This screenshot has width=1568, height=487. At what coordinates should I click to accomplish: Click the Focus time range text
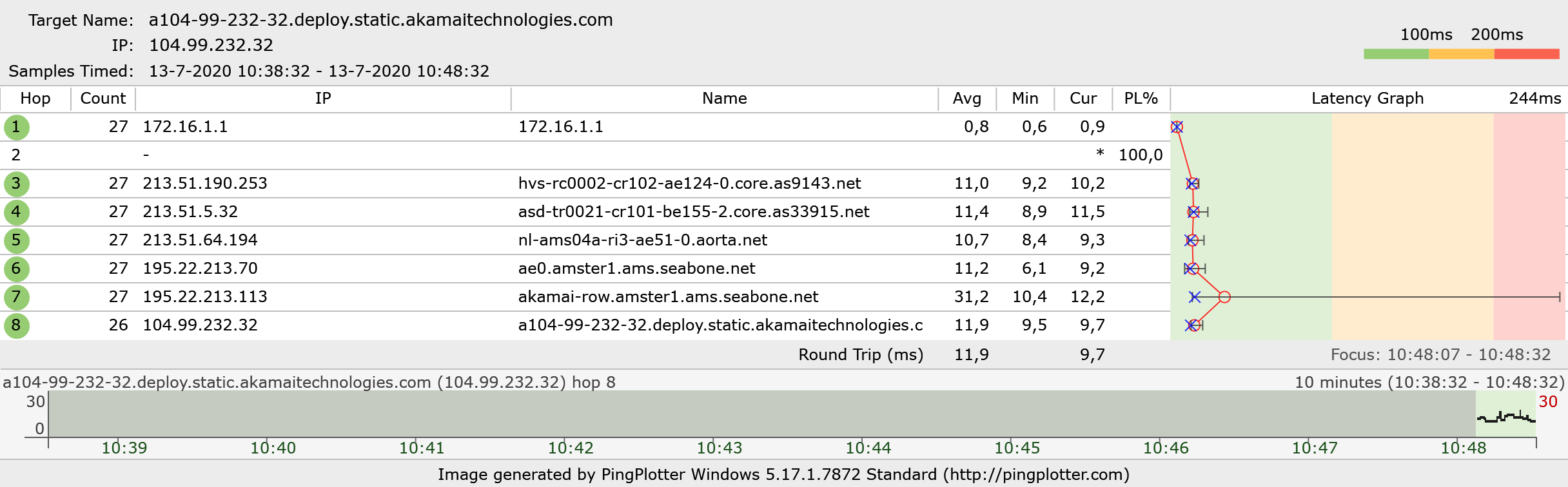click(x=1440, y=355)
